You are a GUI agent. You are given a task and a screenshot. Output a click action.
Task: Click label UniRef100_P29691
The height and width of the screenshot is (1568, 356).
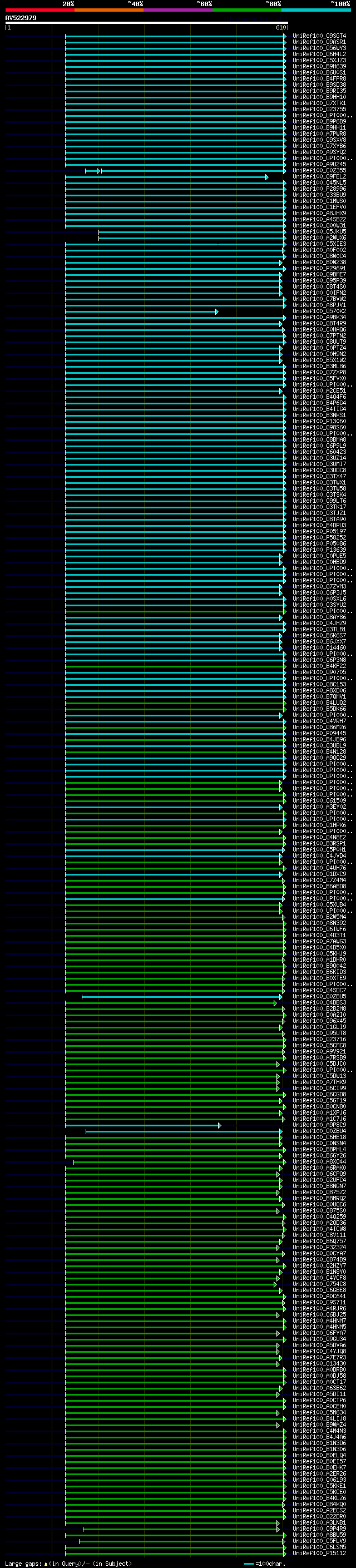[319, 269]
